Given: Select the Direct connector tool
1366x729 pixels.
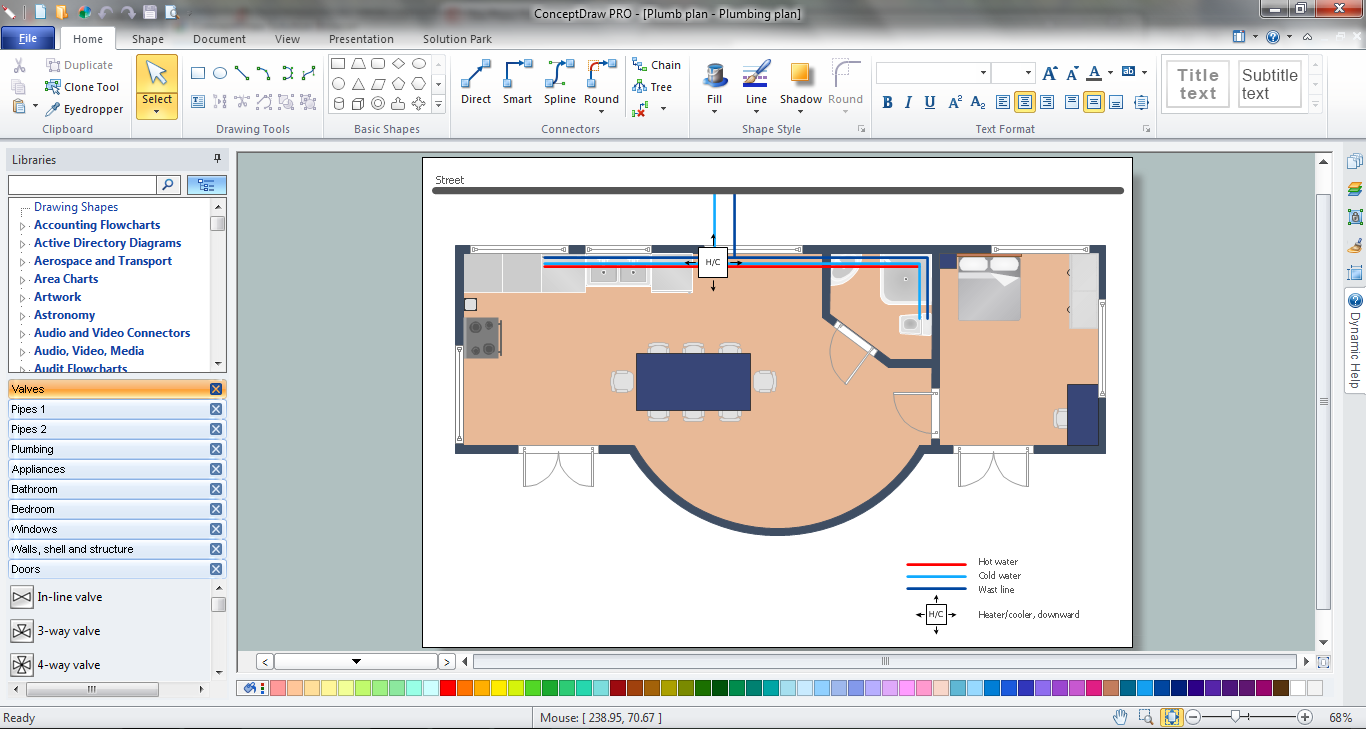Looking at the screenshot, I should coord(476,81).
